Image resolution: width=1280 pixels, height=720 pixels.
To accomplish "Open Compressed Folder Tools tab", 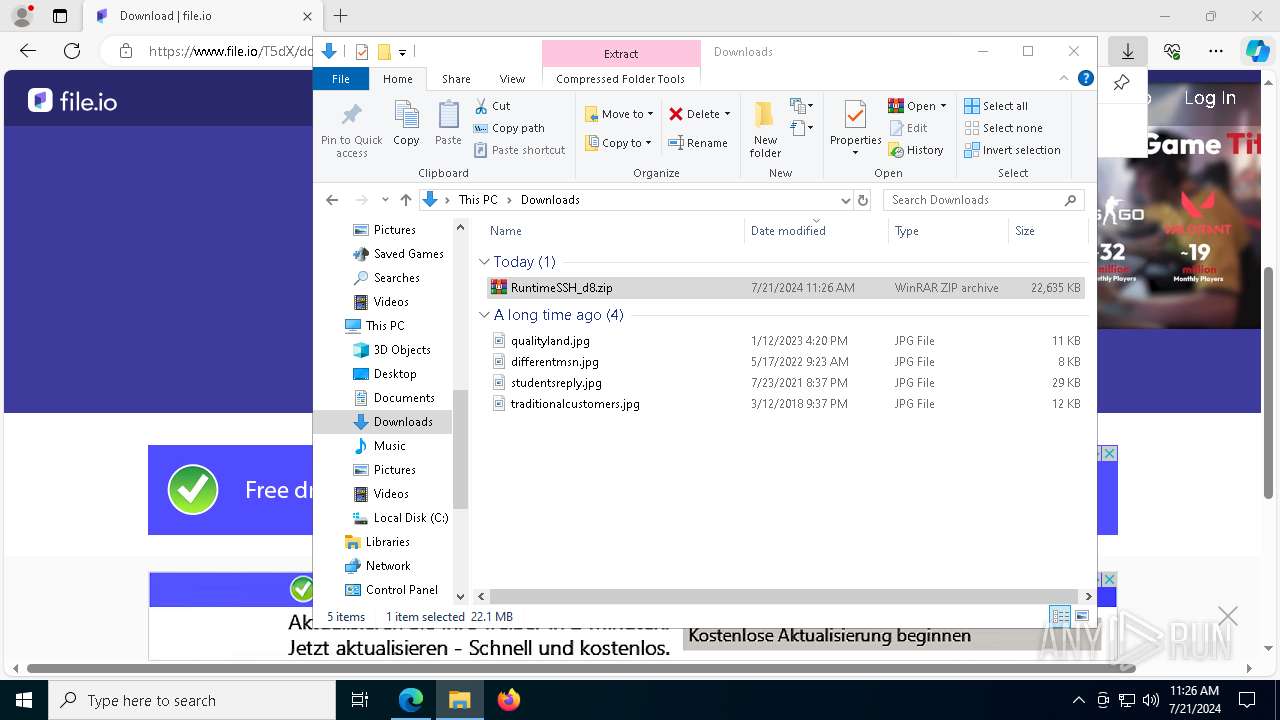I will pos(620,79).
